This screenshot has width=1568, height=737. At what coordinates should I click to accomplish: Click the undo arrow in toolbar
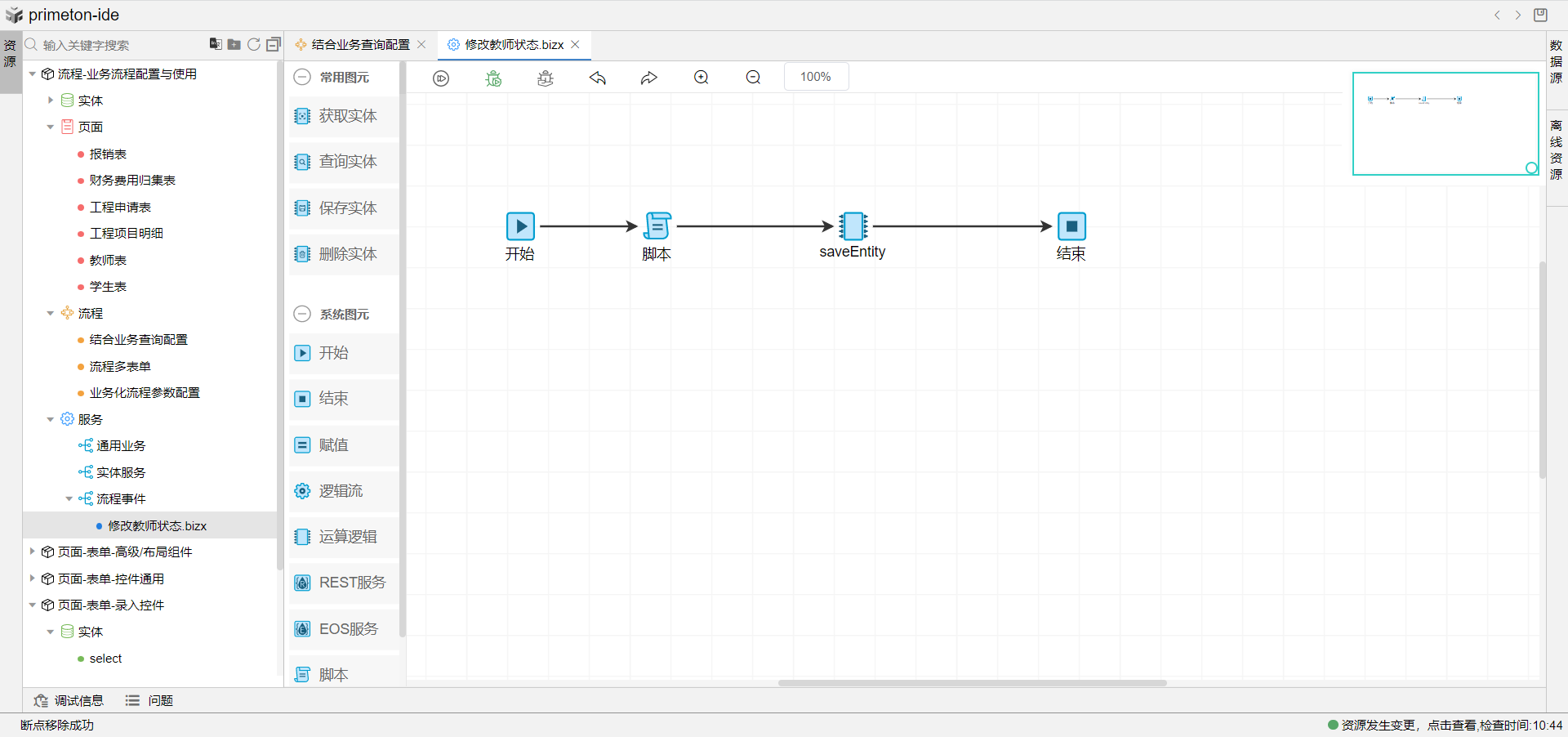[x=598, y=78]
